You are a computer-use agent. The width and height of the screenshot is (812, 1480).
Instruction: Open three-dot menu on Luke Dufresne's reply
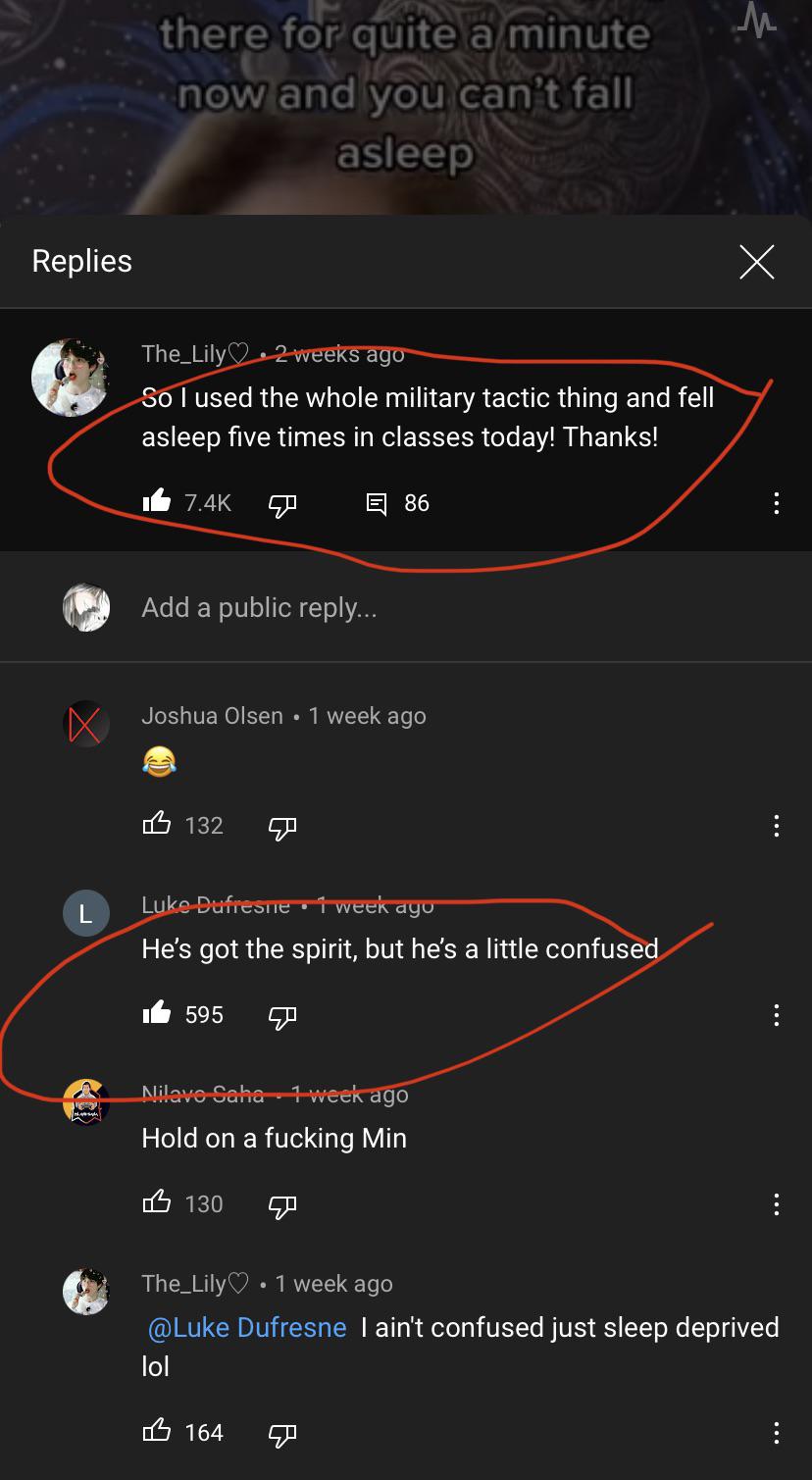[776, 1015]
